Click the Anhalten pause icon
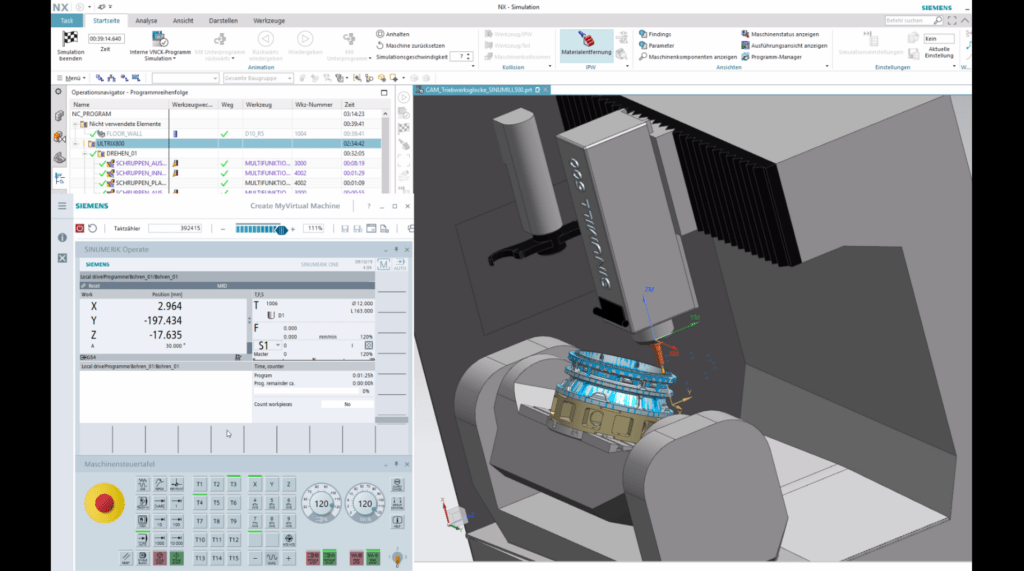The image size is (1024, 571). [x=380, y=34]
